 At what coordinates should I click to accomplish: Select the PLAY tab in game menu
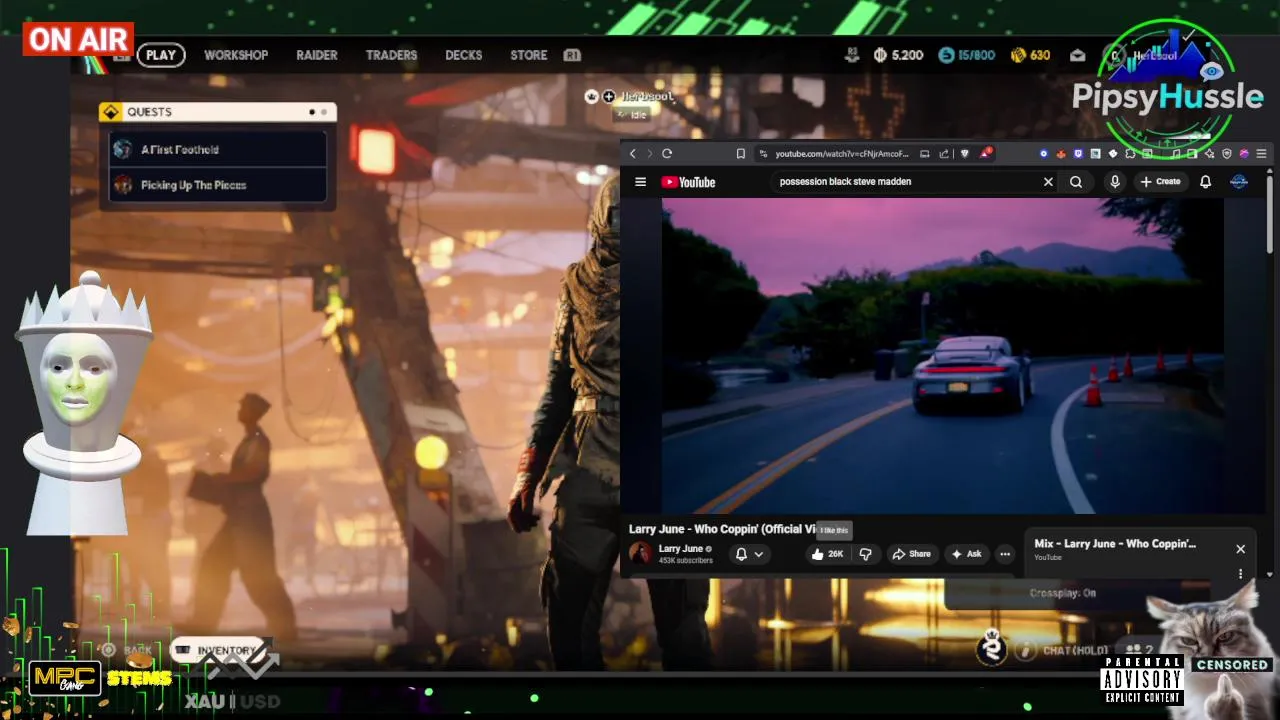pyautogui.click(x=161, y=55)
